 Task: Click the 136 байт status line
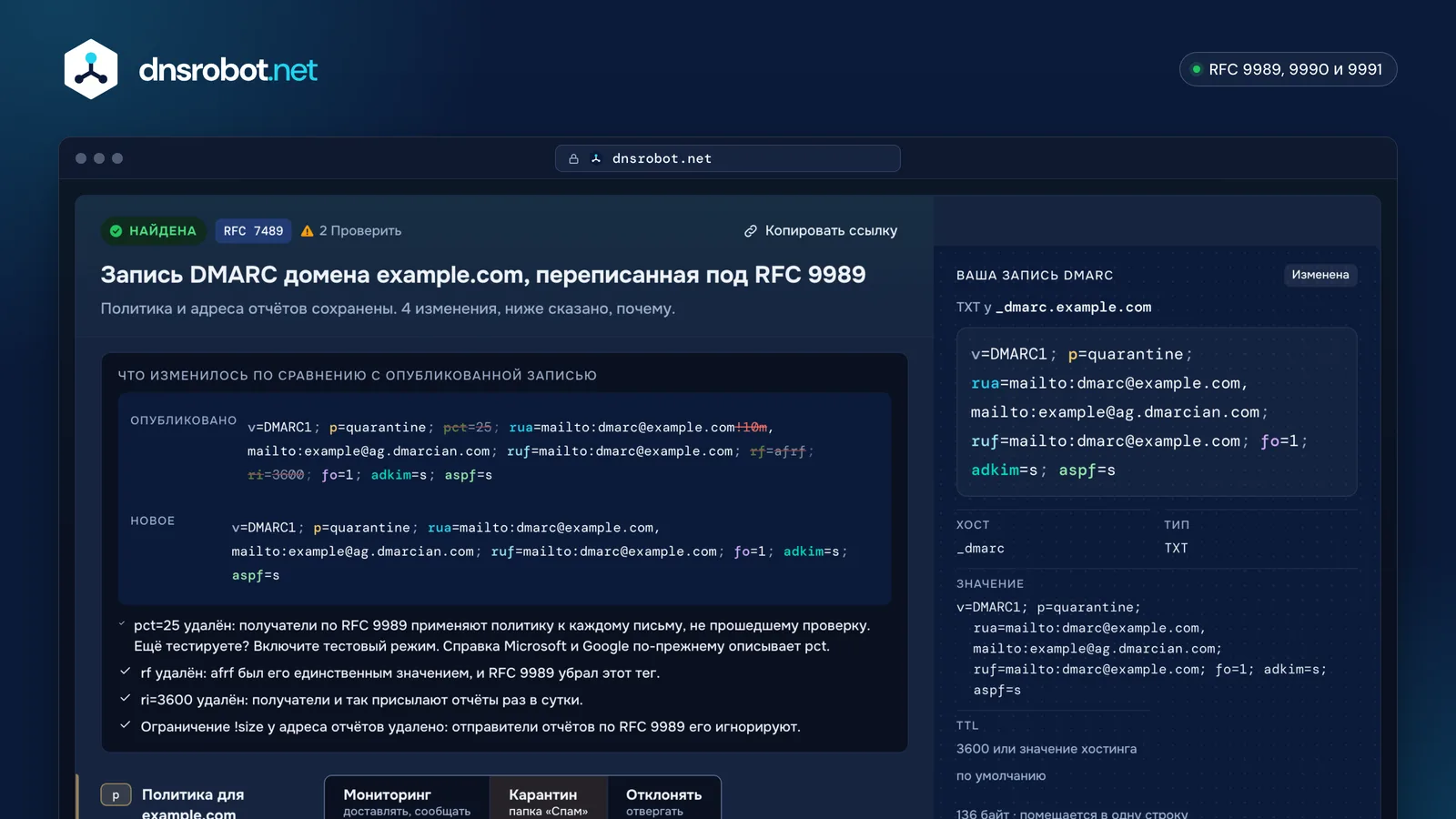tap(1072, 814)
